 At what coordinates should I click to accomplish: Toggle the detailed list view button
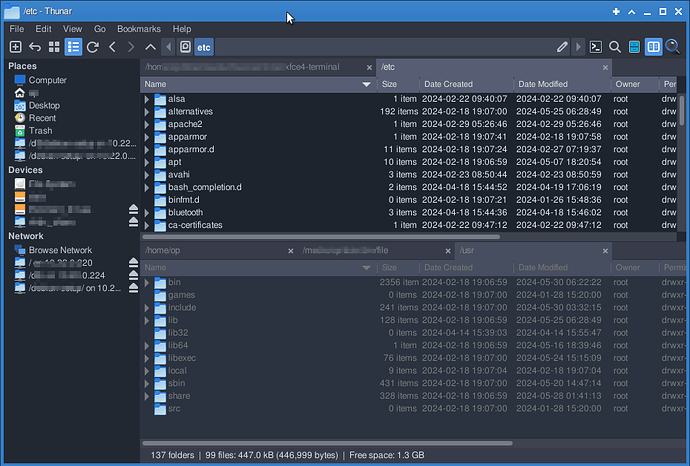tap(73, 47)
